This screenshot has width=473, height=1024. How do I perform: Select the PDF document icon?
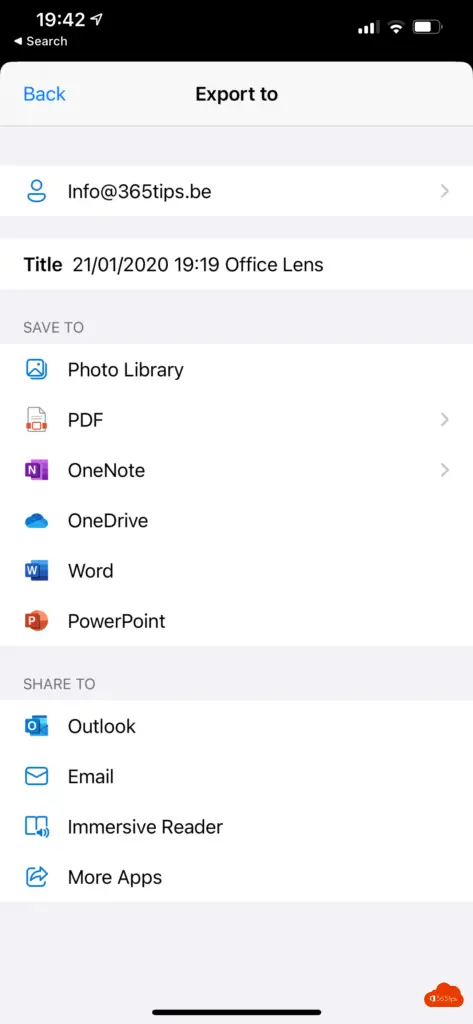[x=37, y=419]
